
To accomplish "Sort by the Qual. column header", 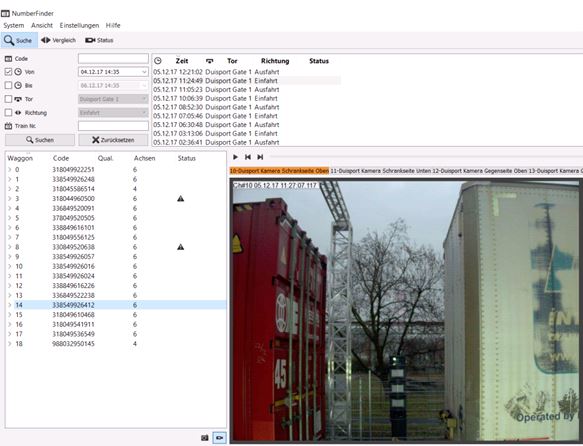I will click(105, 158).
